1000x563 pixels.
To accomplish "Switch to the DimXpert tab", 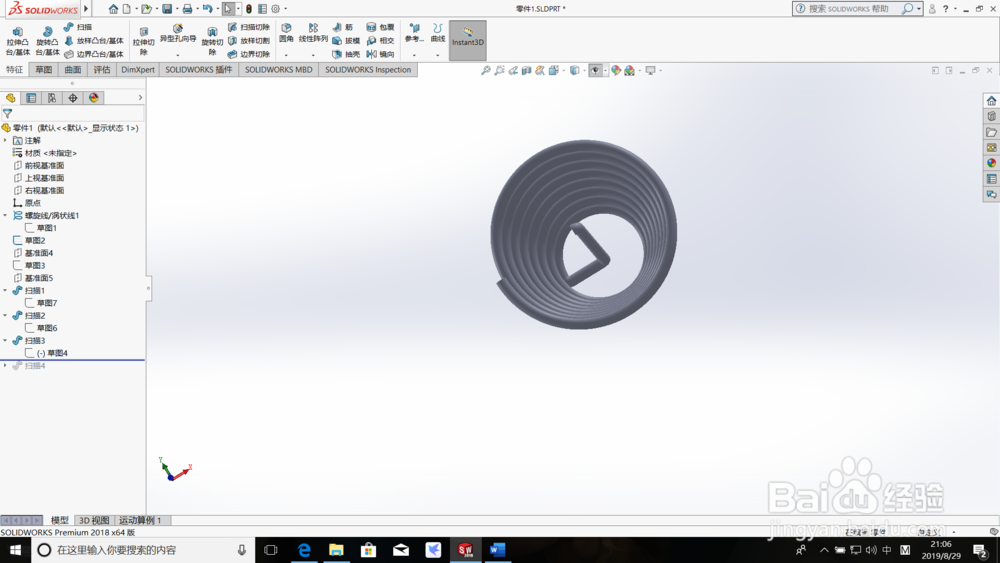I will [138, 69].
